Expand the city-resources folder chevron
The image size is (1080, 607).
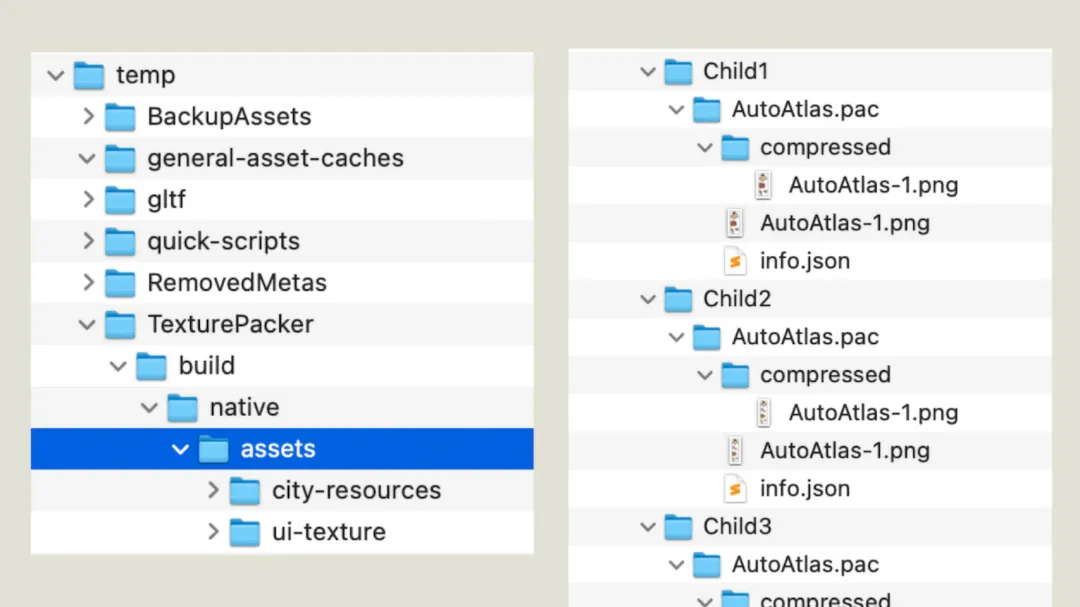pyautogui.click(x=213, y=490)
